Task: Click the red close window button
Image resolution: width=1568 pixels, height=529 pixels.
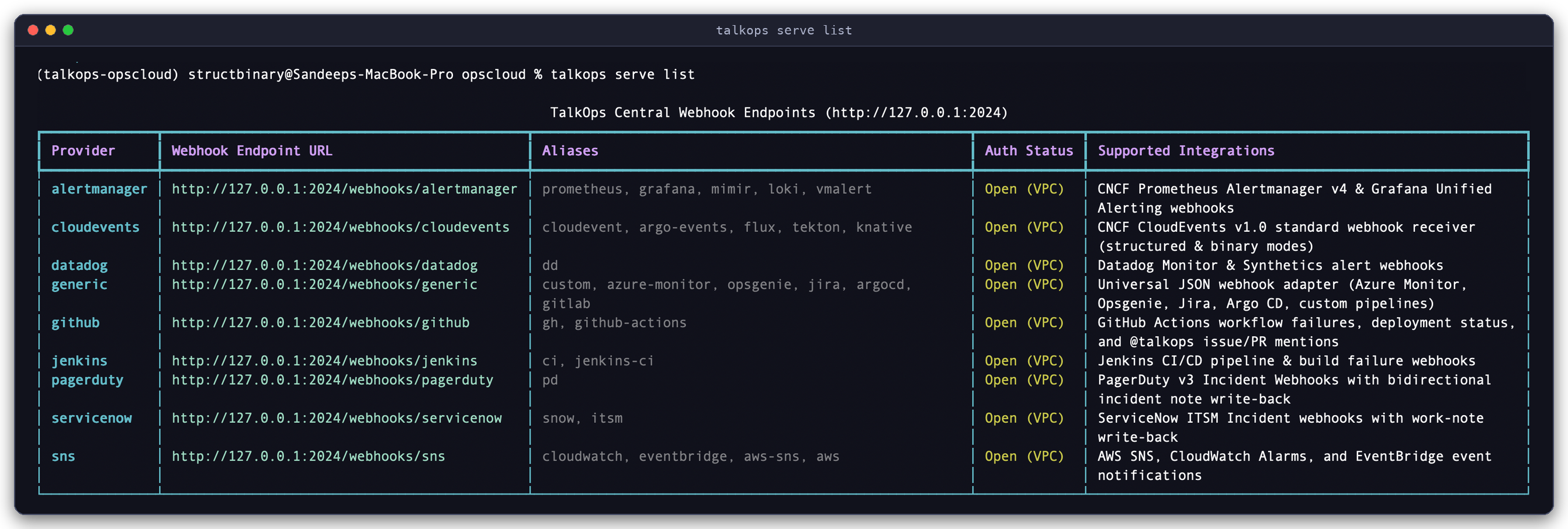Action: coord(33,30)
